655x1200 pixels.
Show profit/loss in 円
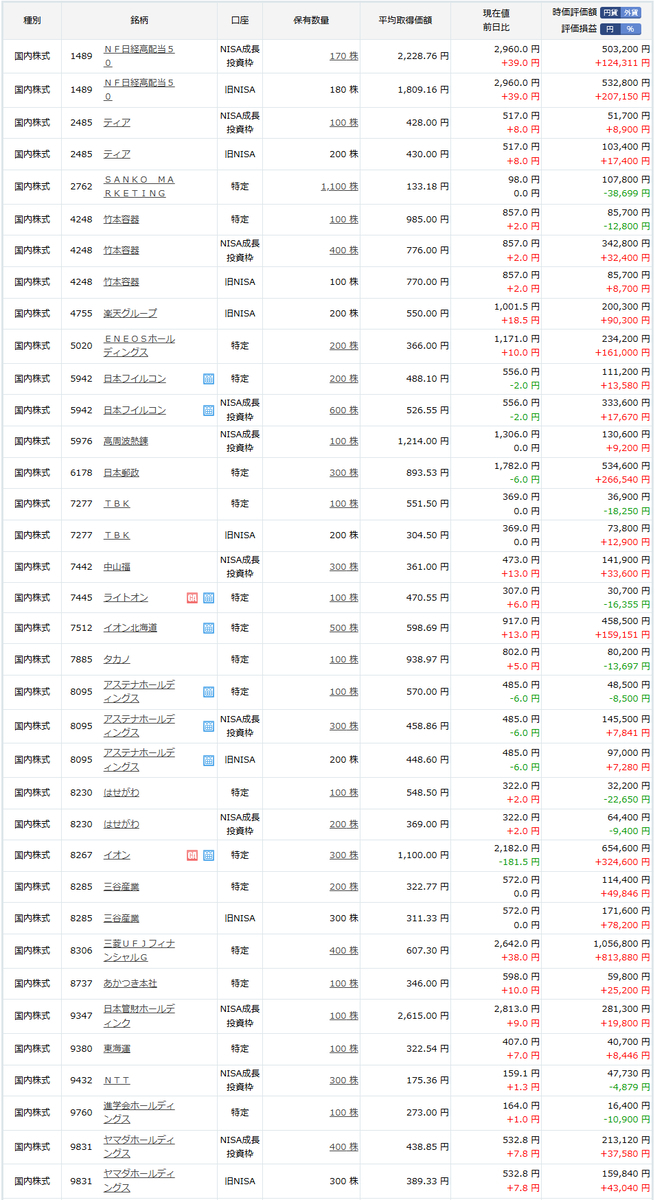[x=609, y=28]
